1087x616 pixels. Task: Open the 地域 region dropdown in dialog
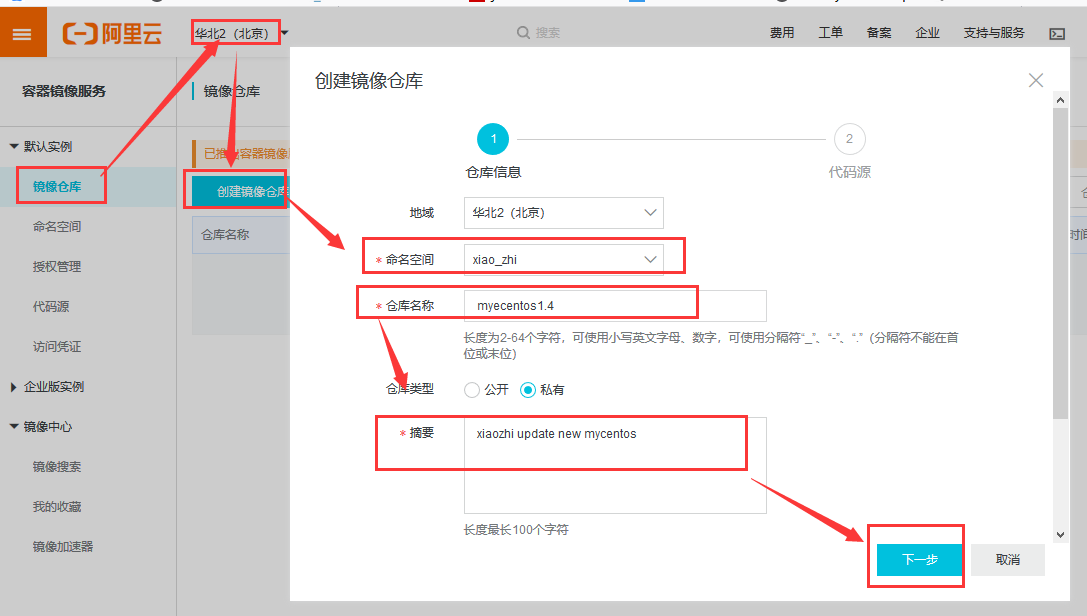tap(564, 213)
